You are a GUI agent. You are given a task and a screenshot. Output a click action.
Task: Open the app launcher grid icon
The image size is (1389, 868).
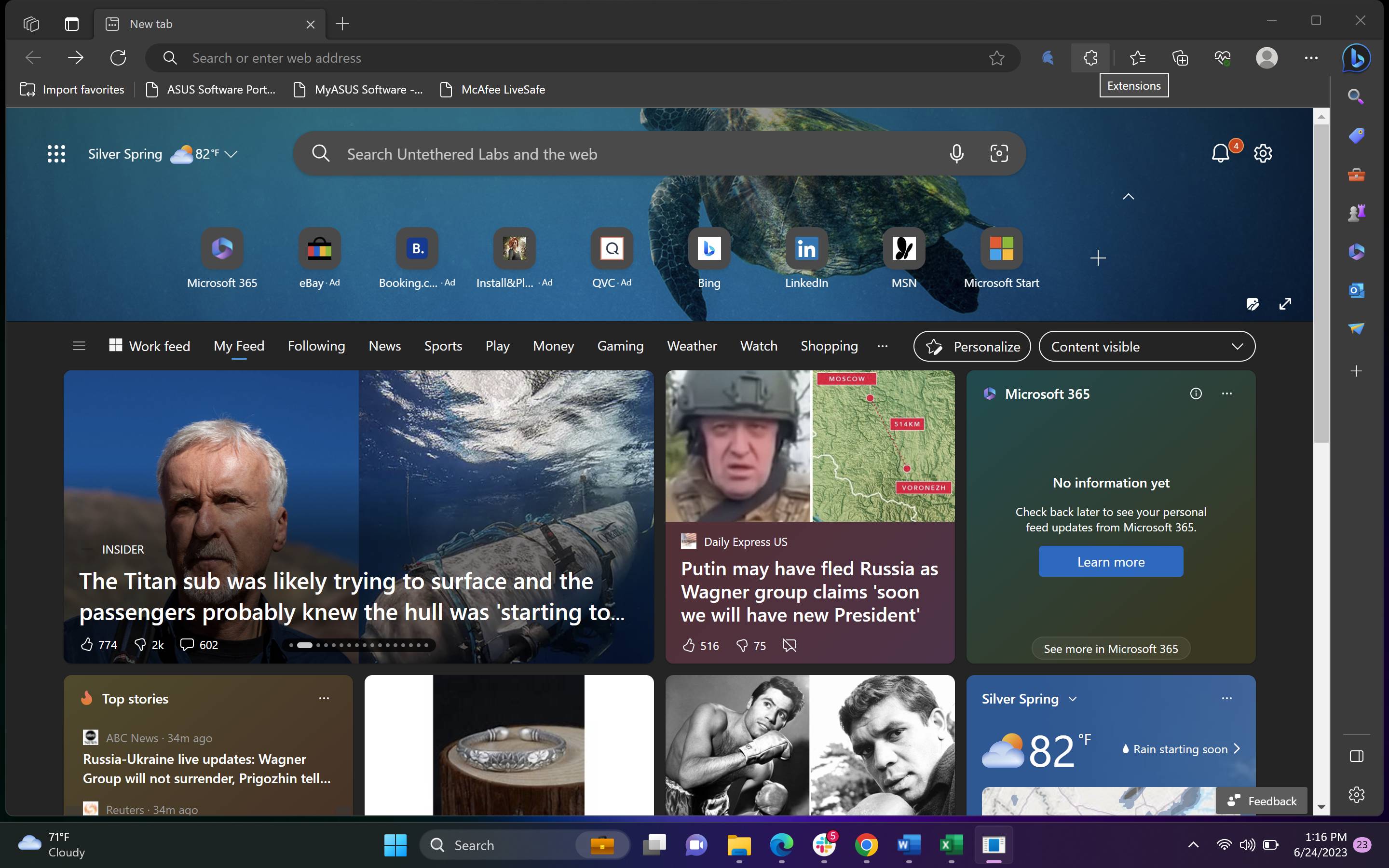(56, 154)
